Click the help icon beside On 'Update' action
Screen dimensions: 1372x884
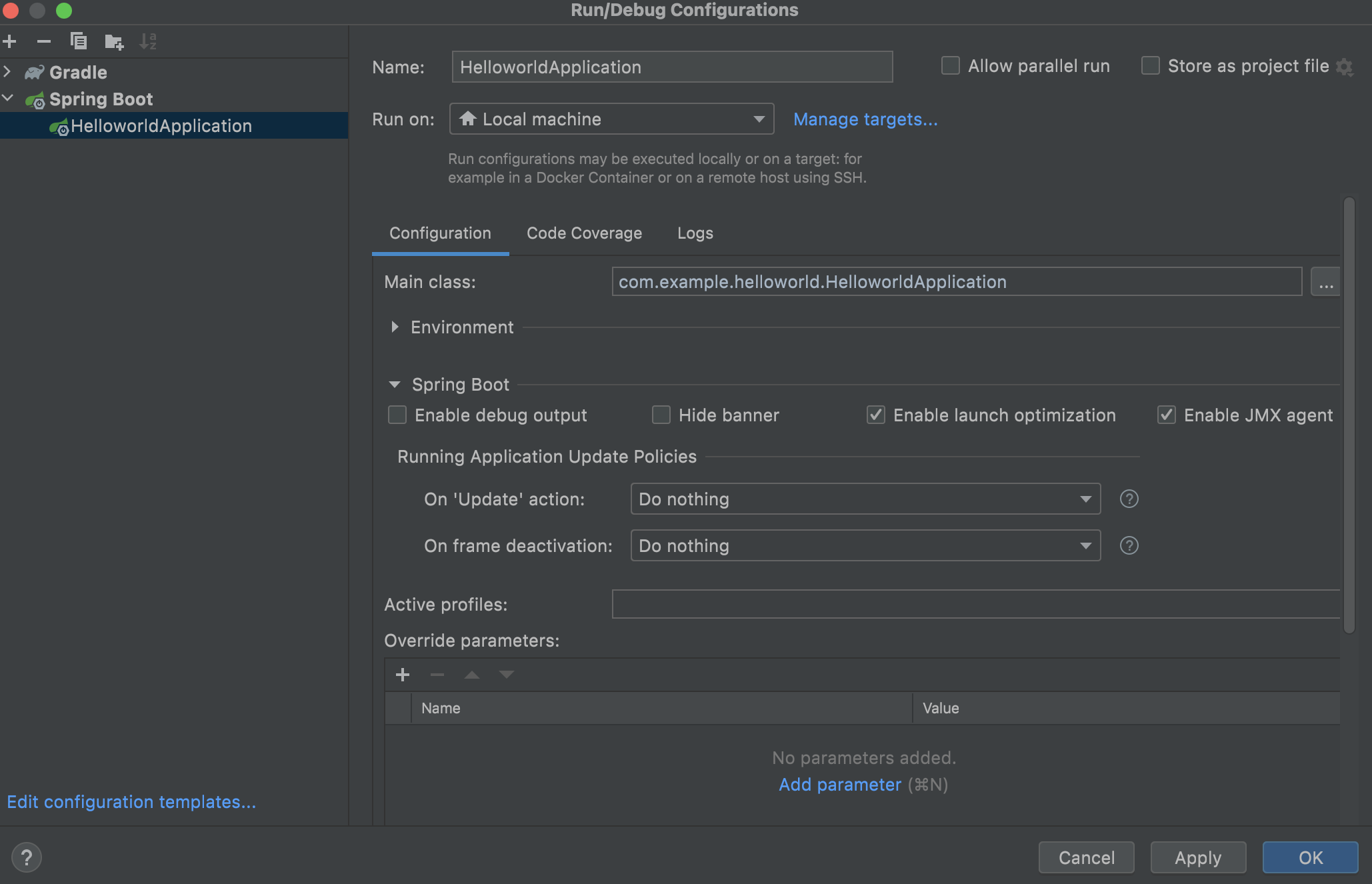[x=1129, y=499]
